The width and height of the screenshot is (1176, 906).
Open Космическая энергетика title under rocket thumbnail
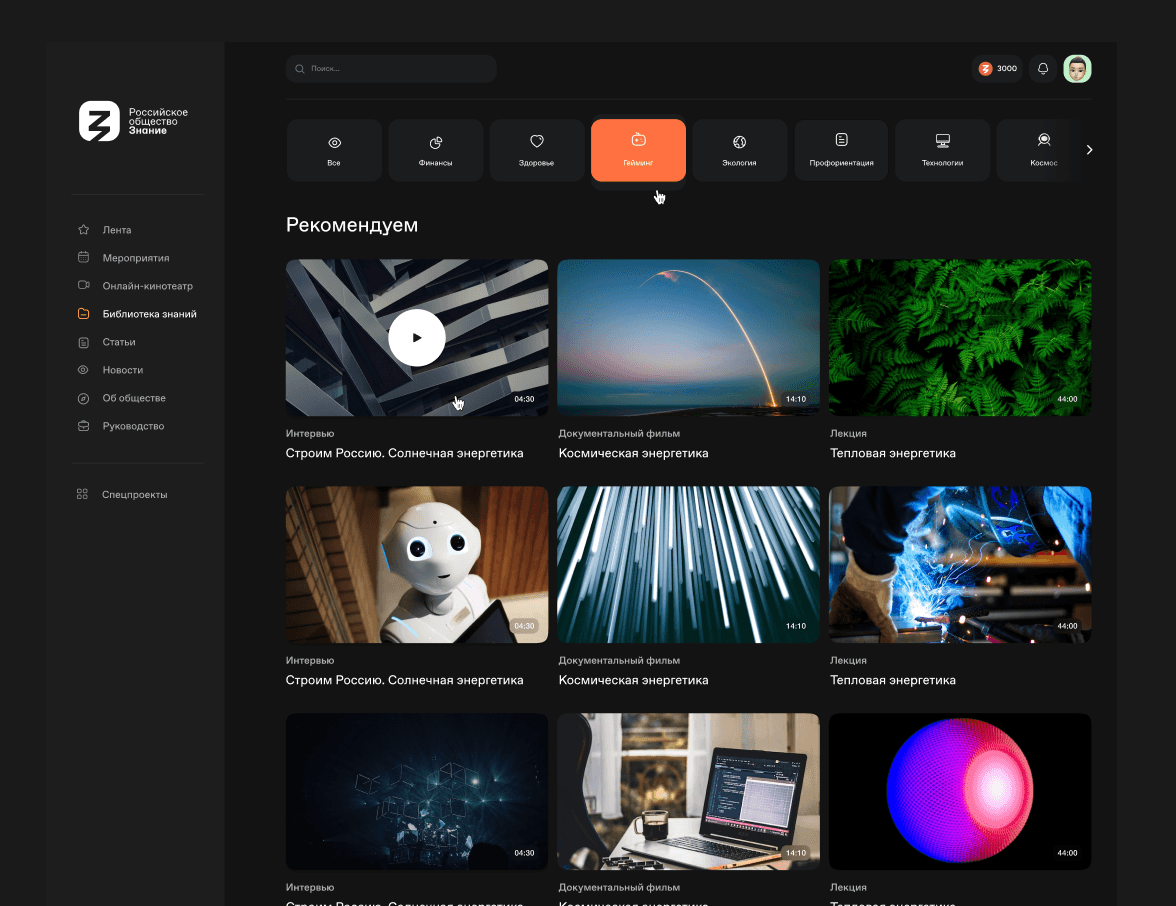[634, 453]
